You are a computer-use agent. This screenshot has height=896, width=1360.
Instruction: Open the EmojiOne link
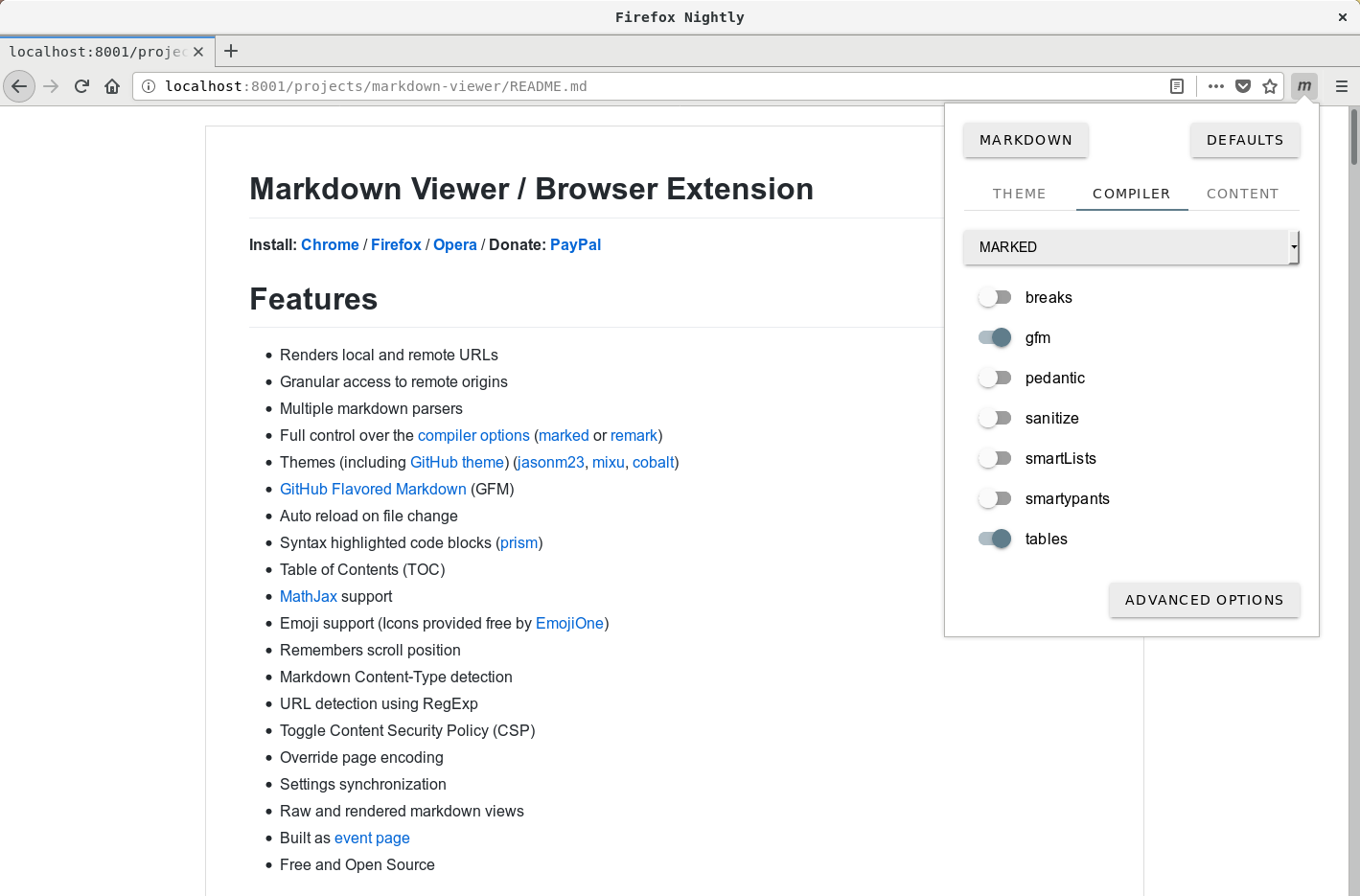point(569,623)
